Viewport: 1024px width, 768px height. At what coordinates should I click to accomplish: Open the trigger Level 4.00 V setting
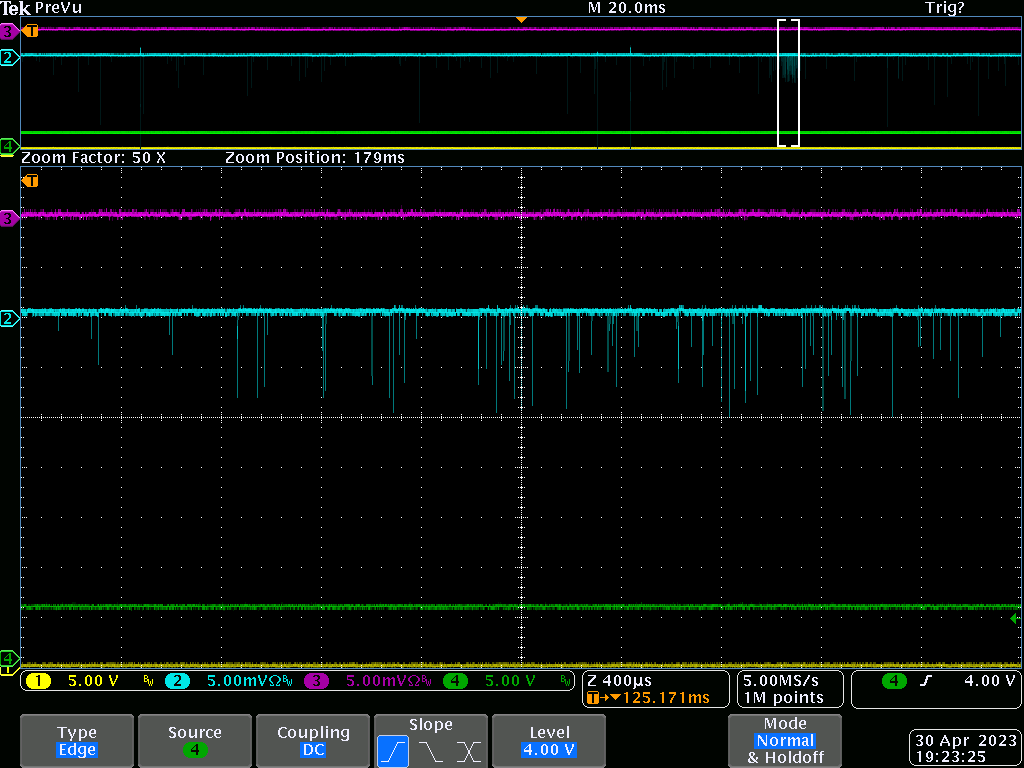(x=549, y=741)
